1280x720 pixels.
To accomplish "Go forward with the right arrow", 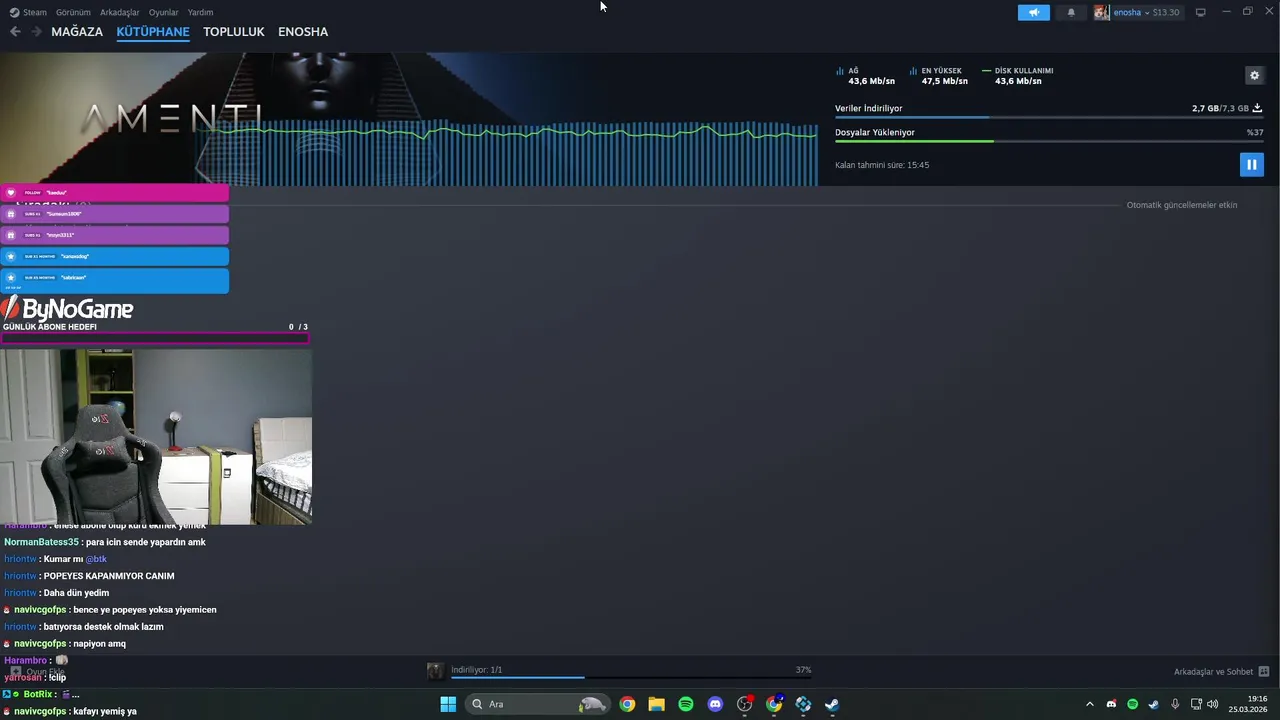I will (x=37, y=32).
